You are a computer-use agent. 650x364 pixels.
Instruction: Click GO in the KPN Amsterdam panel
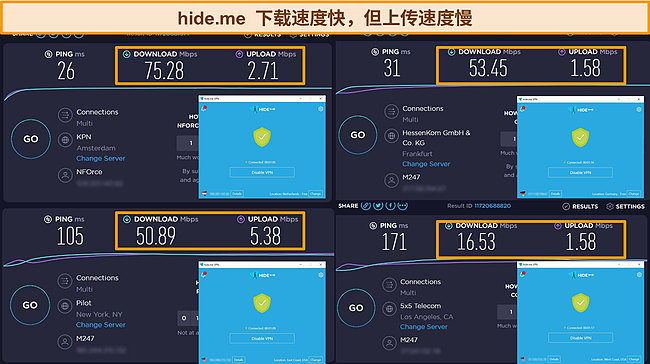point(31,139)
